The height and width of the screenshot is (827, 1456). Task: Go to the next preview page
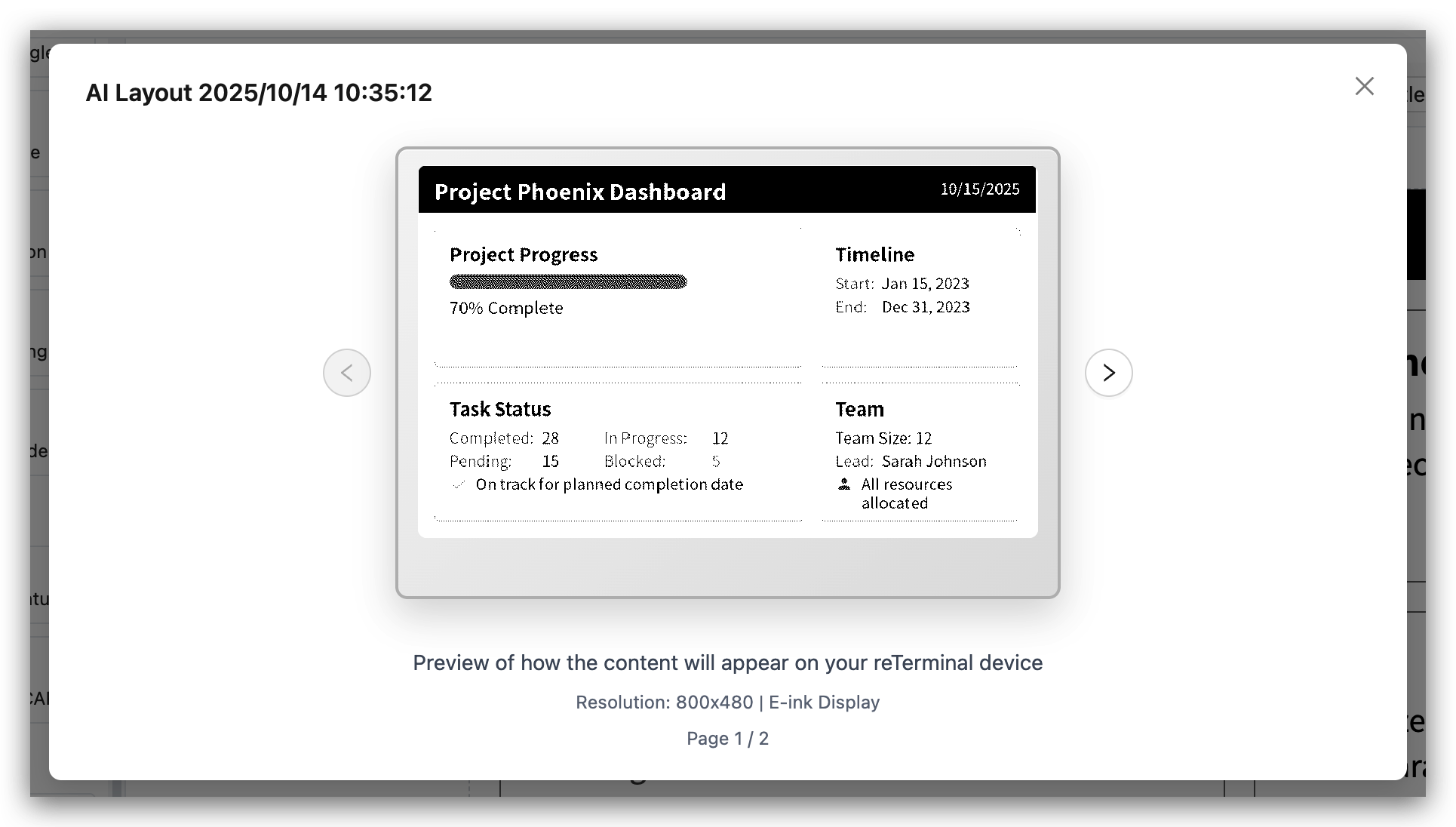pyautogui.click(x=1108, y=373)
